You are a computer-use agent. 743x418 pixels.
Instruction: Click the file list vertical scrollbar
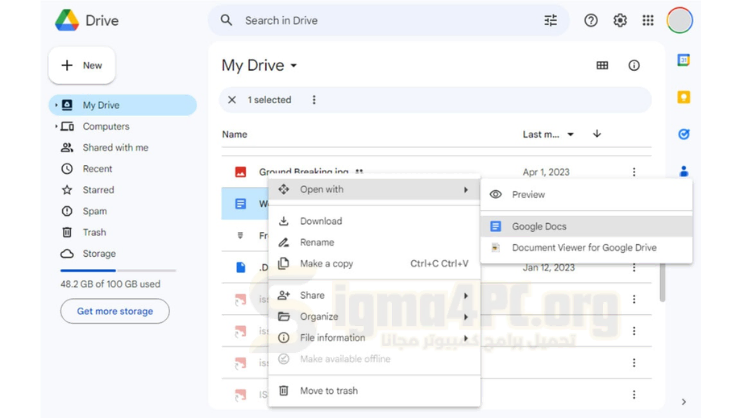pos(662,282)
